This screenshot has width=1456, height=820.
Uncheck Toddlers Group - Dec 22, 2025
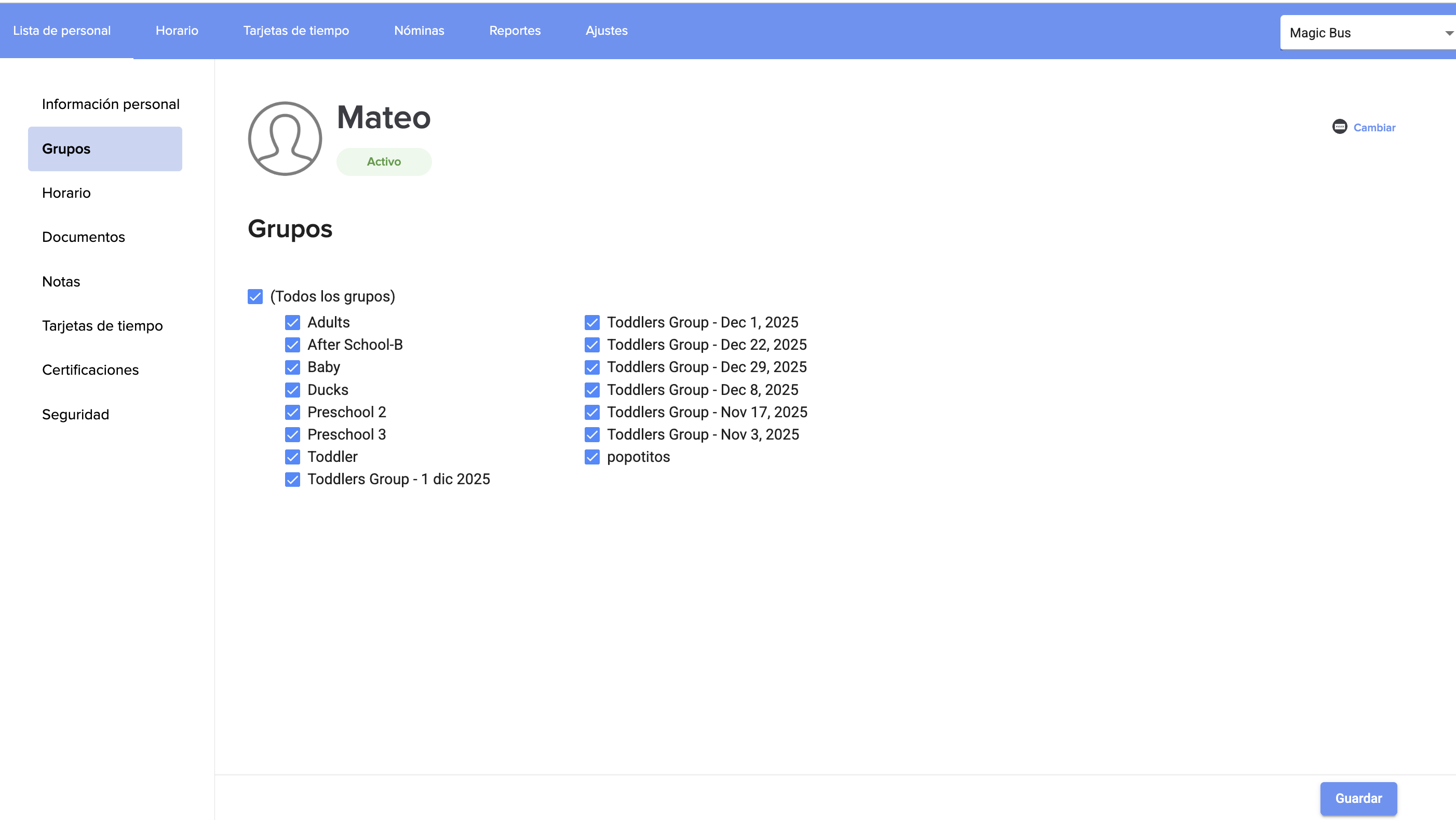click(592, 345)
